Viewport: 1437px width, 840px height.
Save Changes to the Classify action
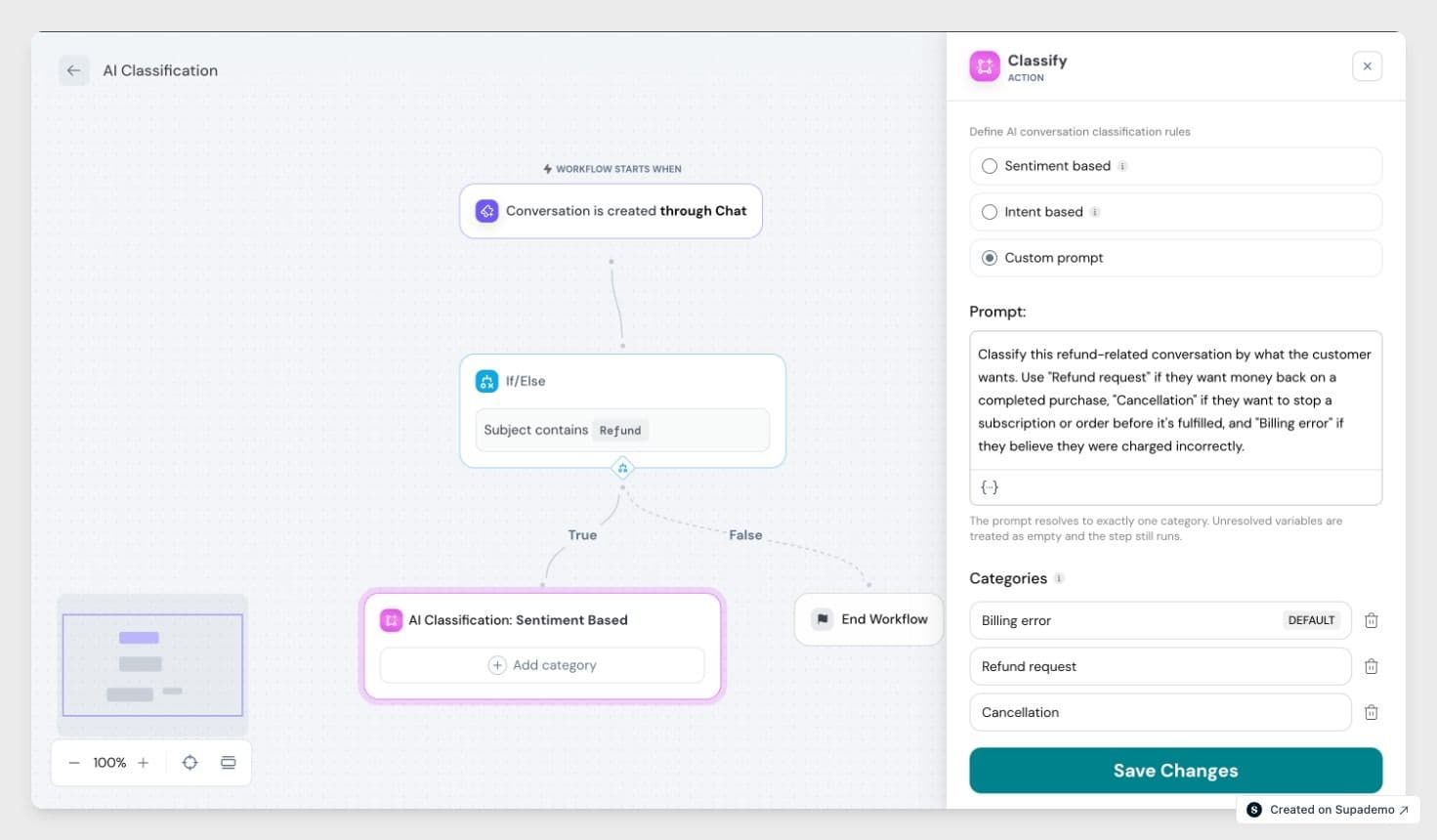click(x=1175, y=771)
